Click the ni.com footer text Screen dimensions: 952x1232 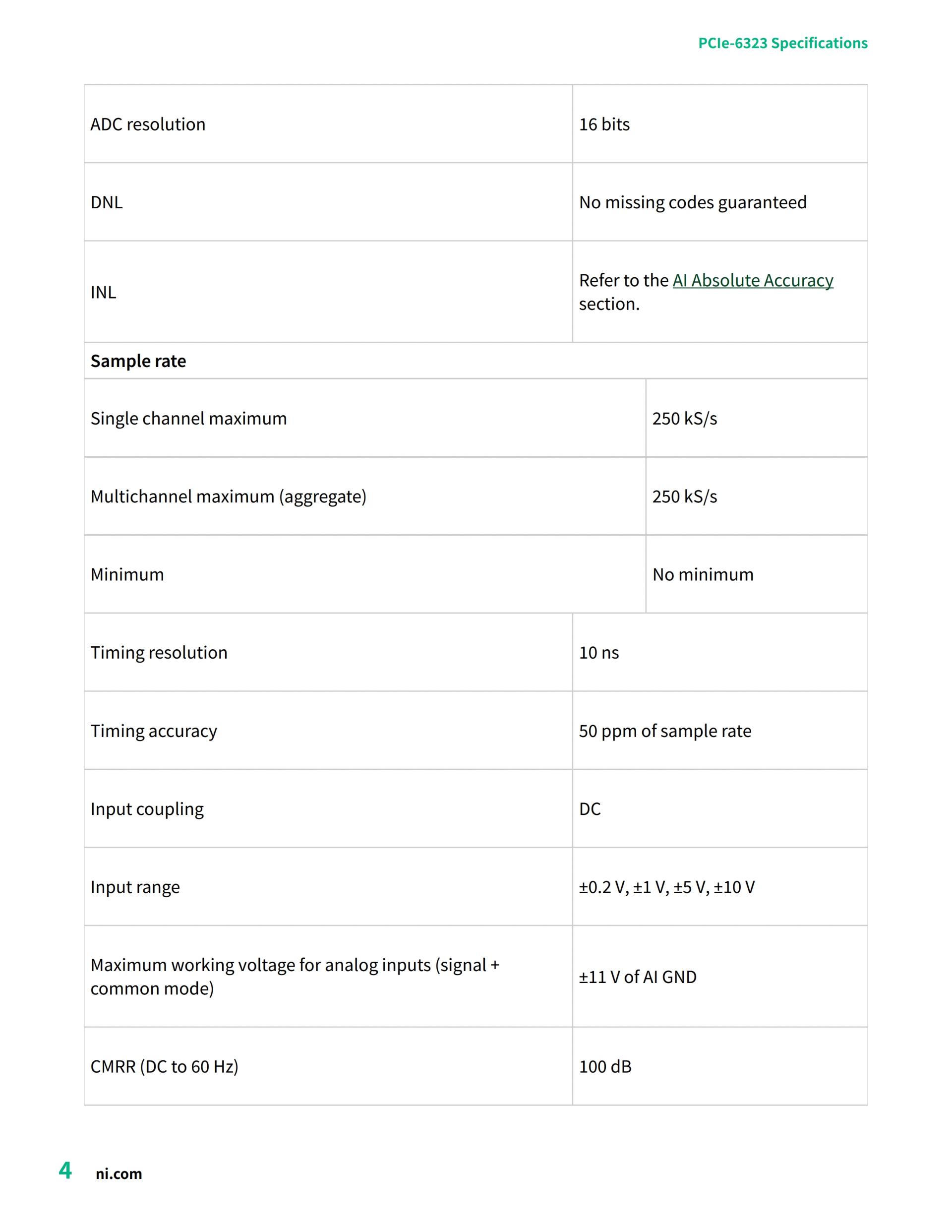pyautogui.click(x=119, y=1173)
